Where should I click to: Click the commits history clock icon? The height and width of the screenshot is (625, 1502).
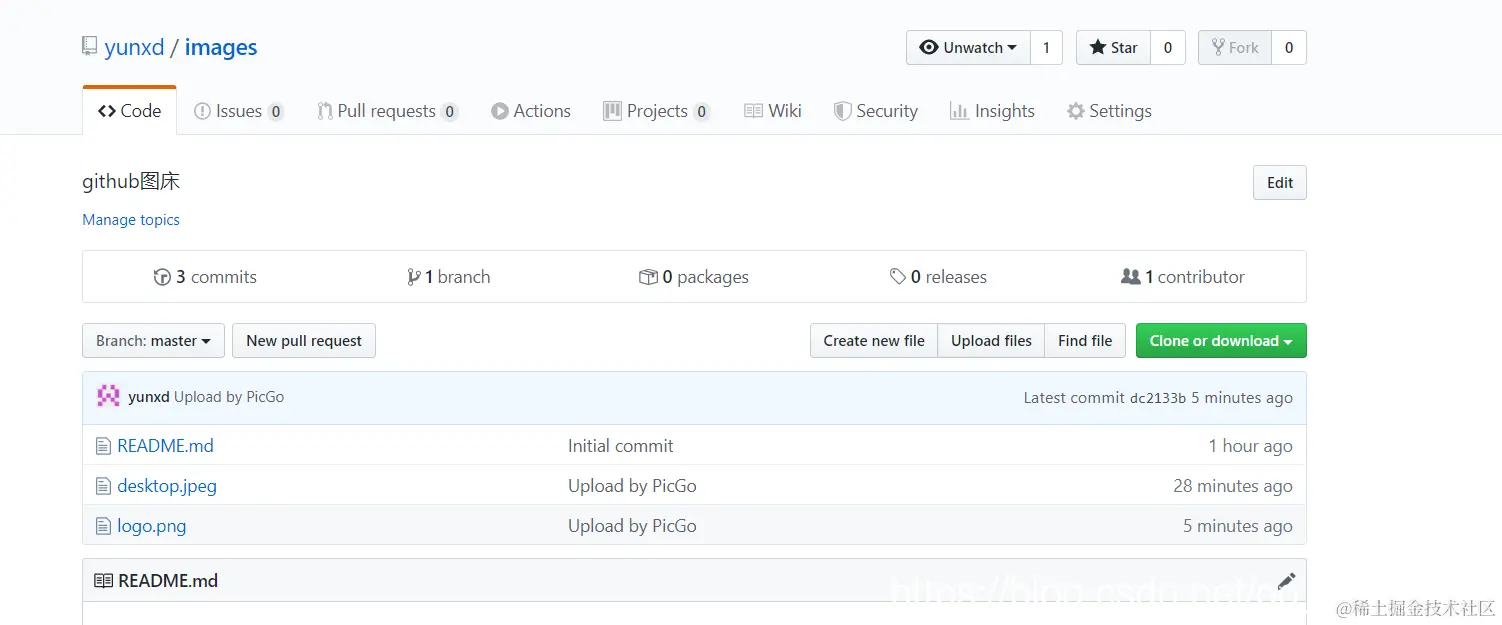pos(162,277)
